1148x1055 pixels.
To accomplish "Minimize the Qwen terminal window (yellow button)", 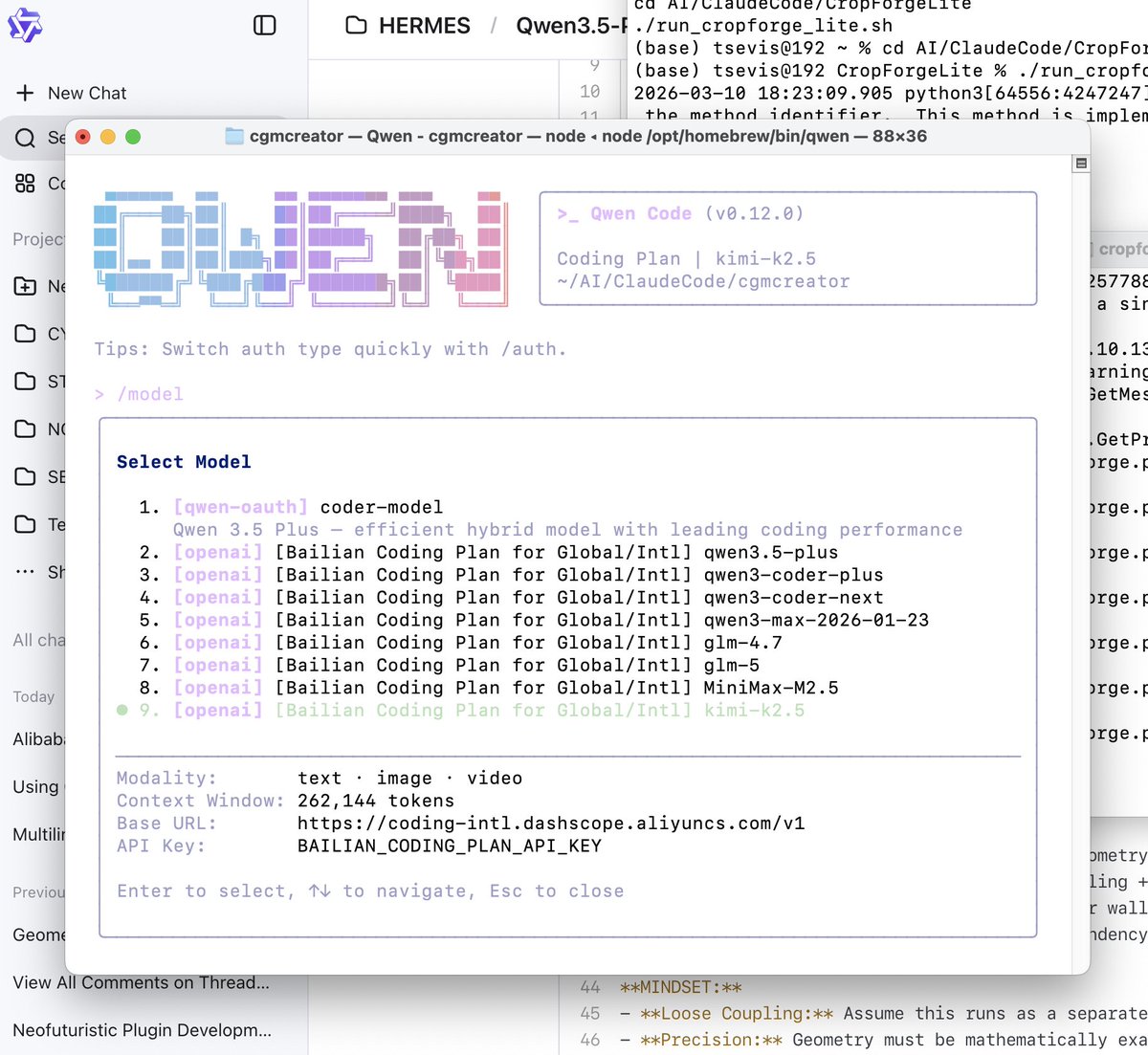I will point(108,137).
